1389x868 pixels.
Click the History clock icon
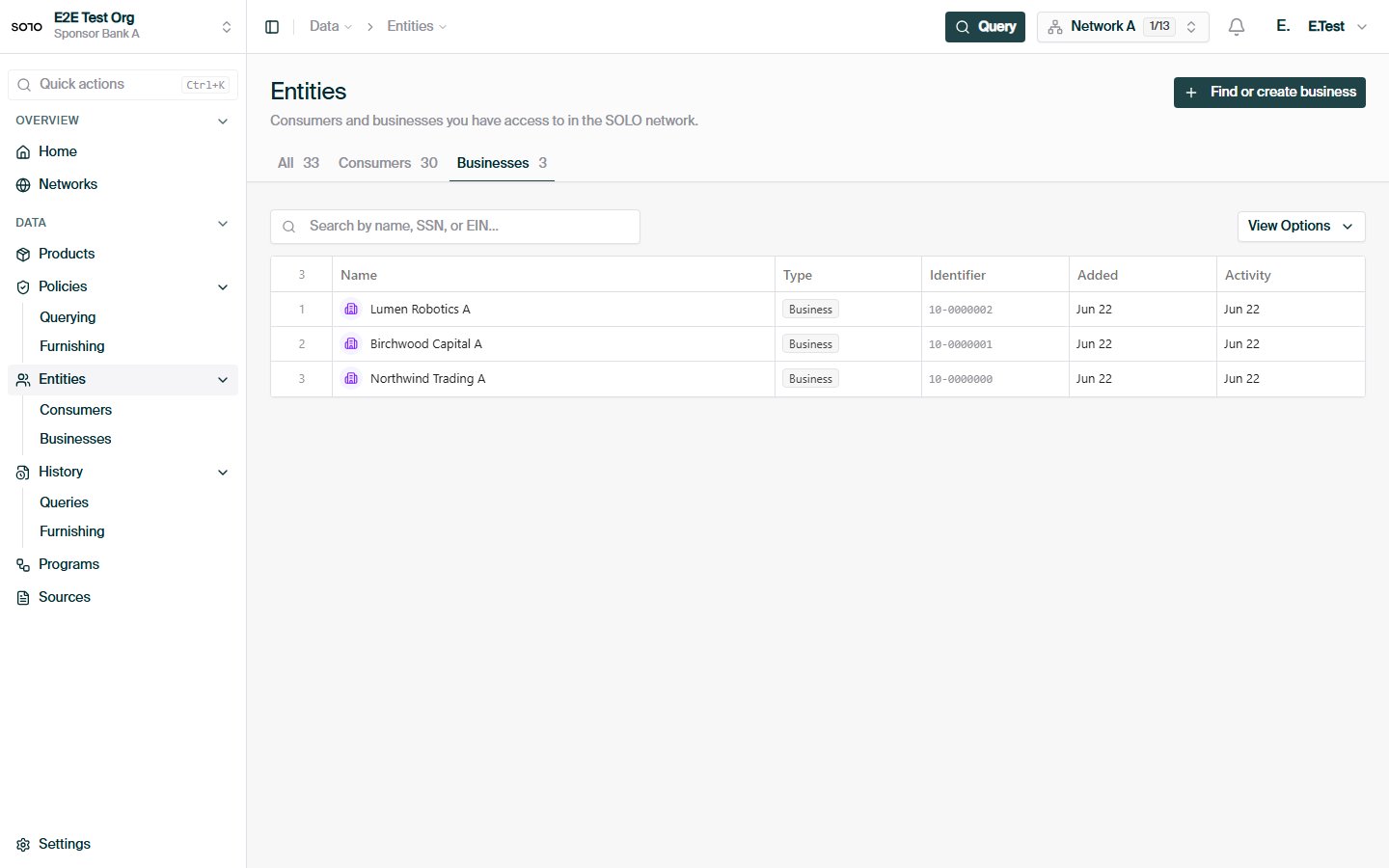click(x=23, y=473)
